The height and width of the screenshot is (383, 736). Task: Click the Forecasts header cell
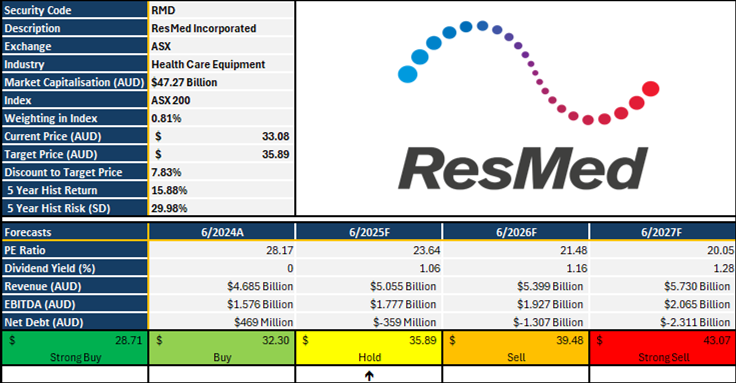click(75, 232)
